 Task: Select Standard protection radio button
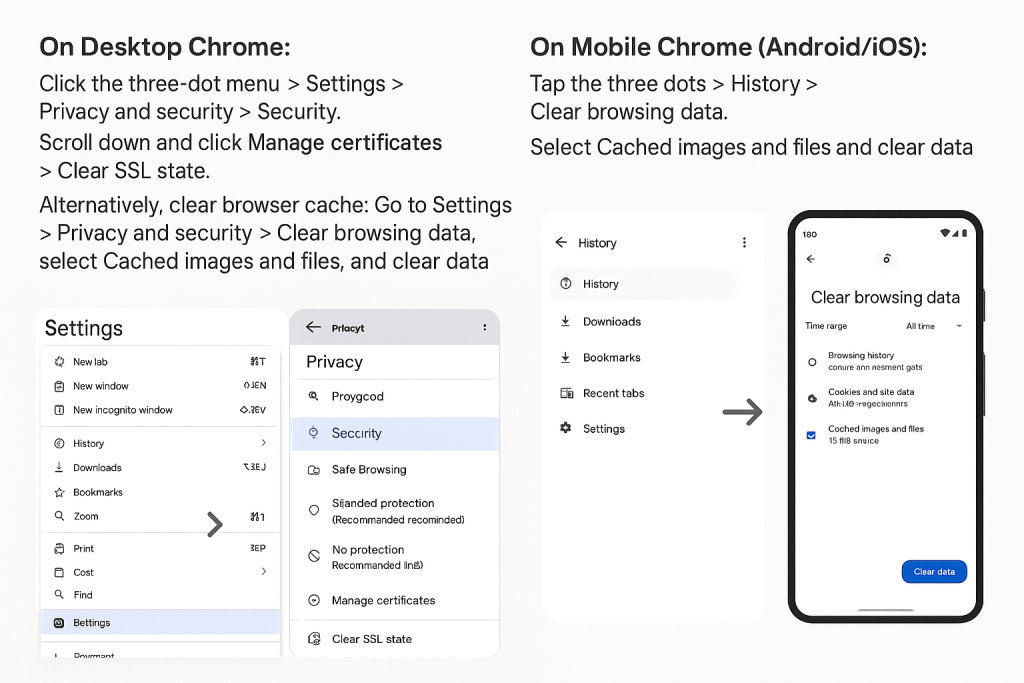pyautogui.click(x=314, y=510)
